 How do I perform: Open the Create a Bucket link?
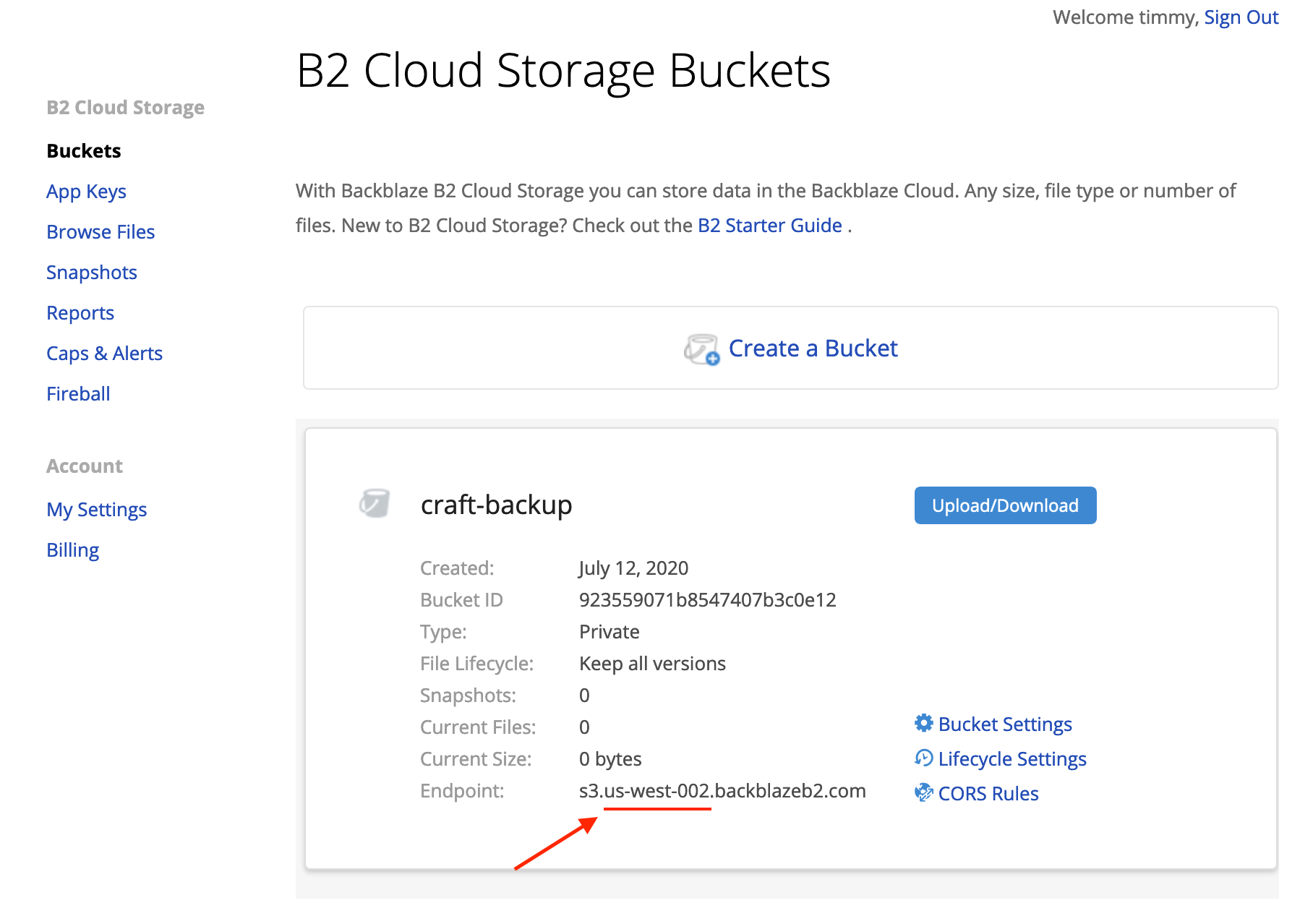[x=813, y=348]
